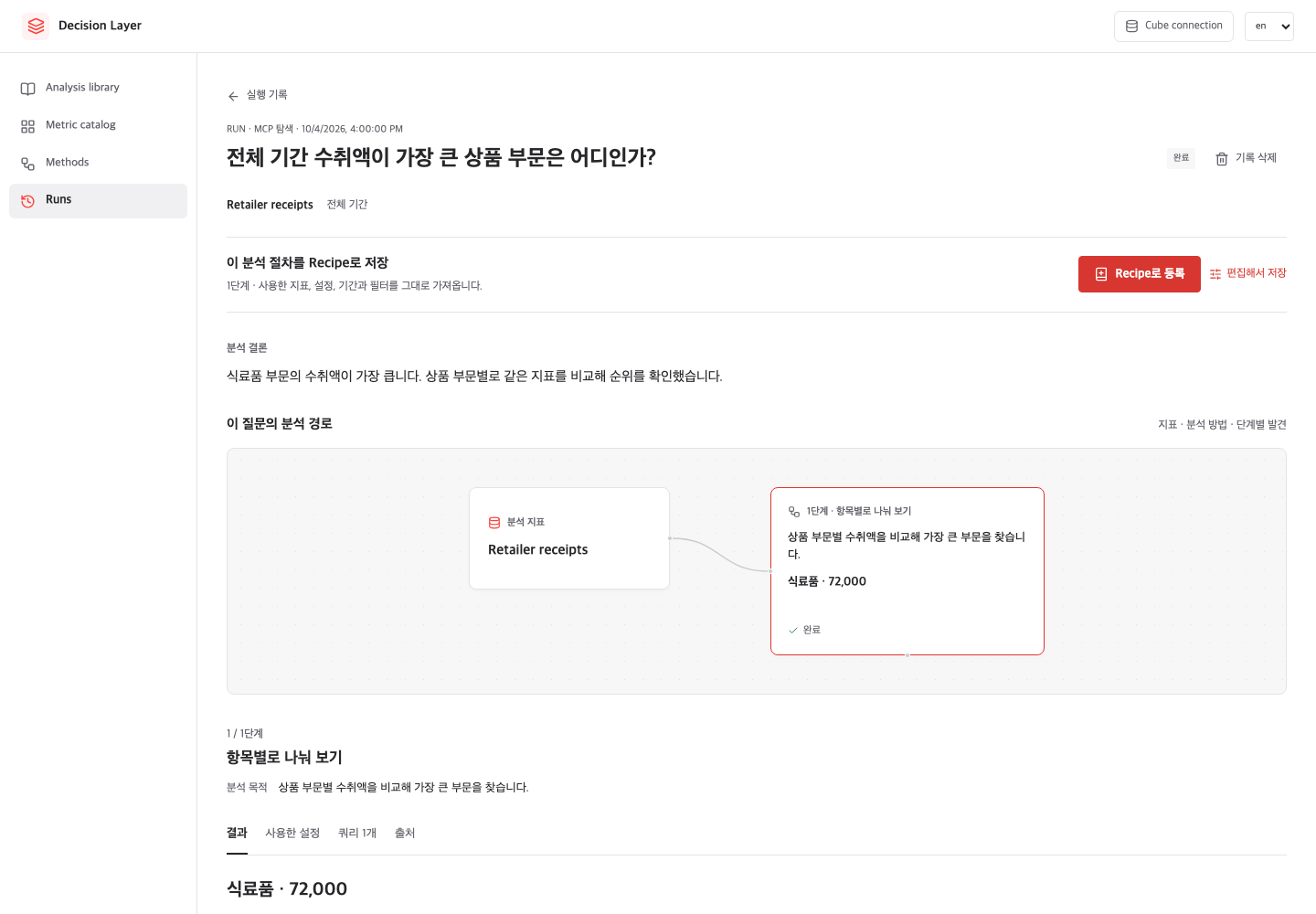Select the Runs sidebar item

click(x=98, y=200)
